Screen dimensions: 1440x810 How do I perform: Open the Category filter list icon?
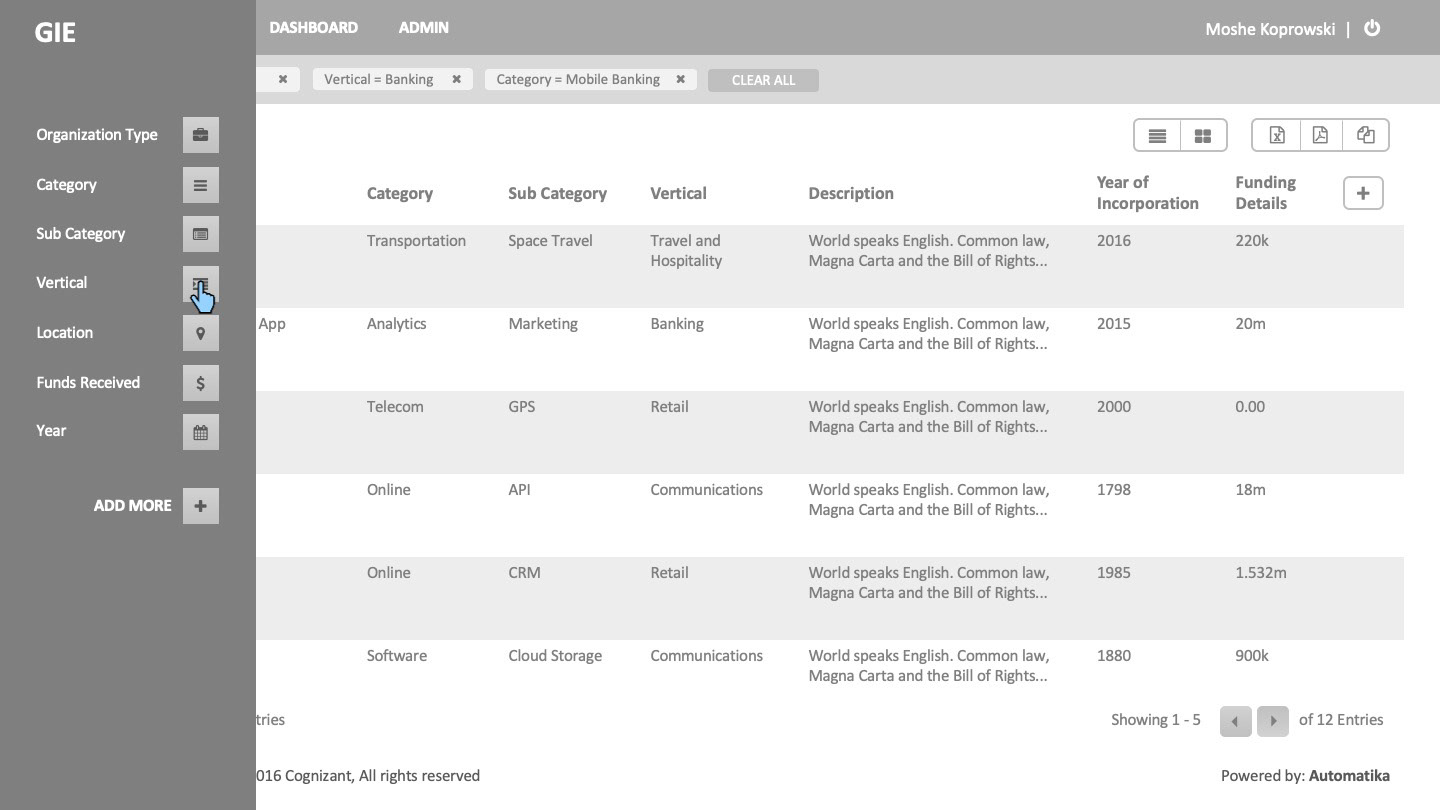coord(200,185)
